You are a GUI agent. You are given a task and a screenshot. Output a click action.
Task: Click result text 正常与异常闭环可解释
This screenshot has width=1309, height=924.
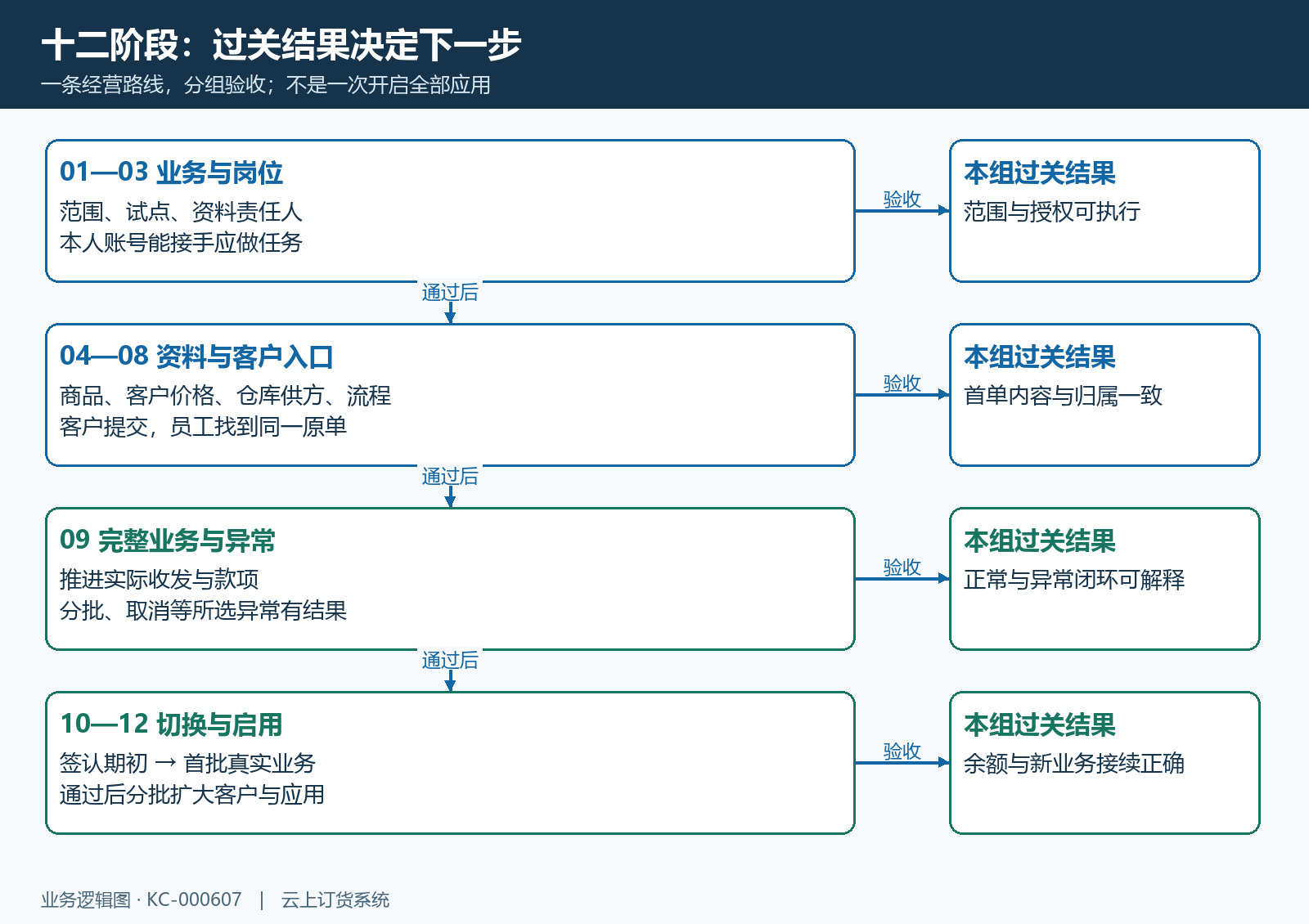pyautogui.click(x=1074, y=580)
